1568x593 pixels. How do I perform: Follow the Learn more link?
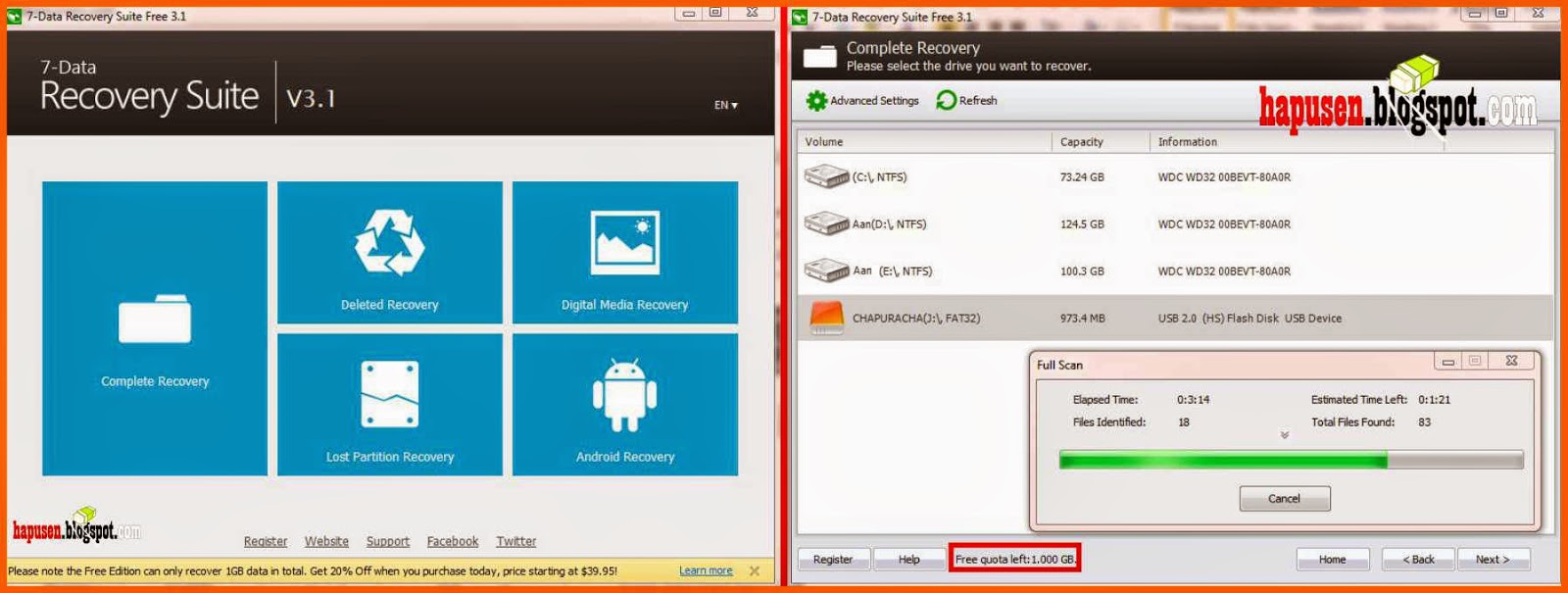click(x=706, y=570)
